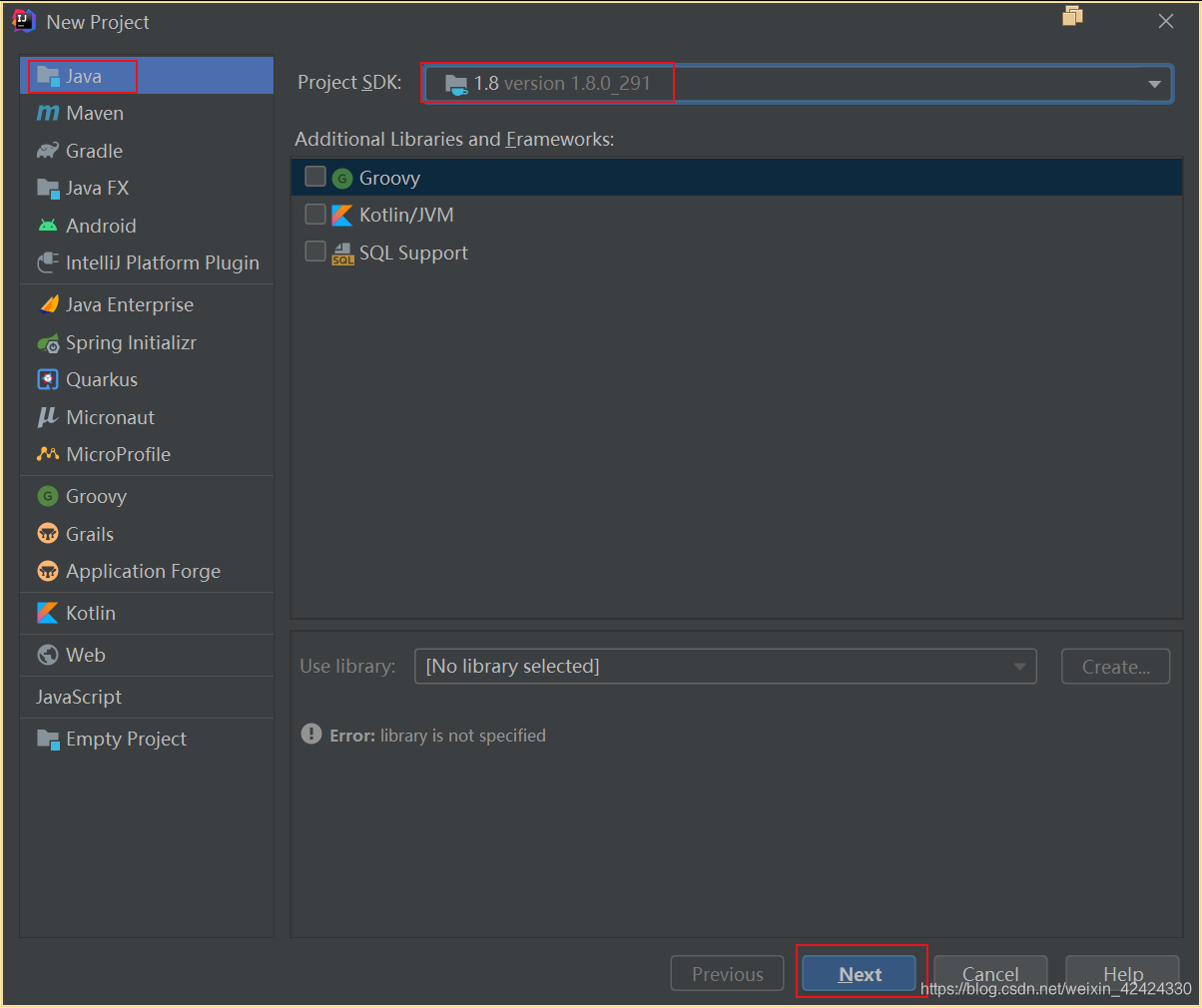
Task: Click the IntelliJ IDEA logo in title bar
Action: (x=24, y=21)
